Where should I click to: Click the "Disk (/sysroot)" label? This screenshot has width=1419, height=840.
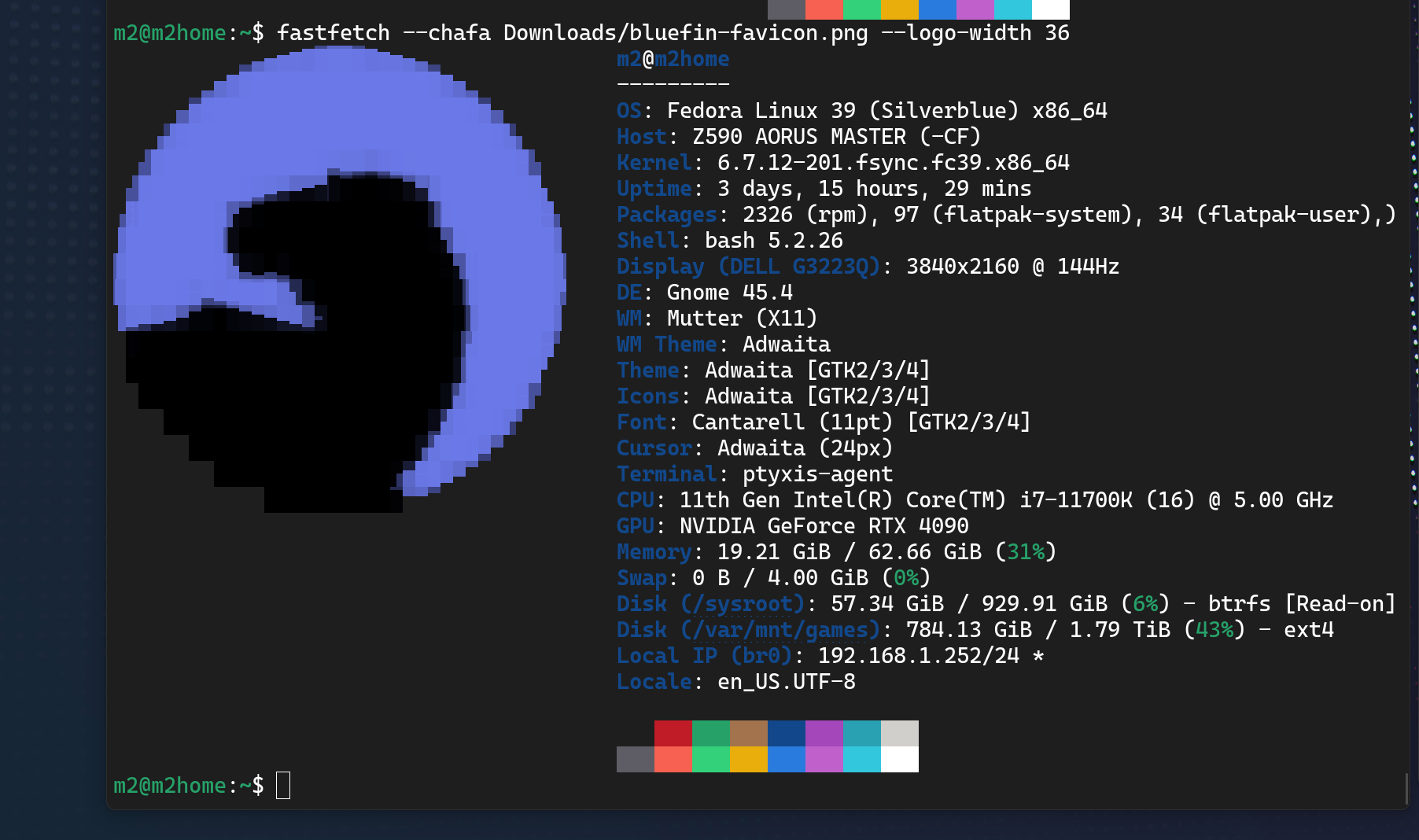711,604
